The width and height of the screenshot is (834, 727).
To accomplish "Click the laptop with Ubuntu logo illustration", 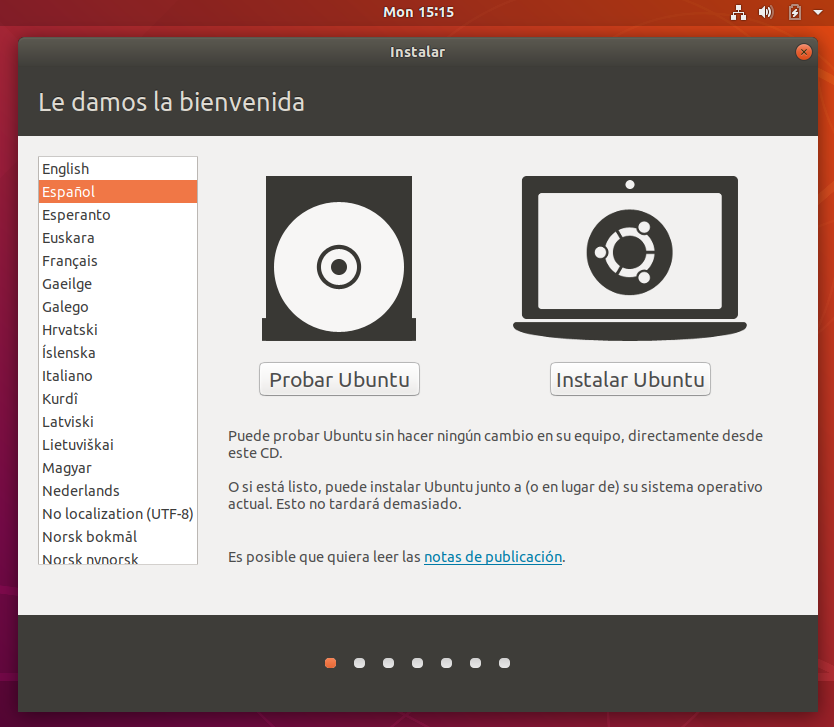I will coord(630,258).
